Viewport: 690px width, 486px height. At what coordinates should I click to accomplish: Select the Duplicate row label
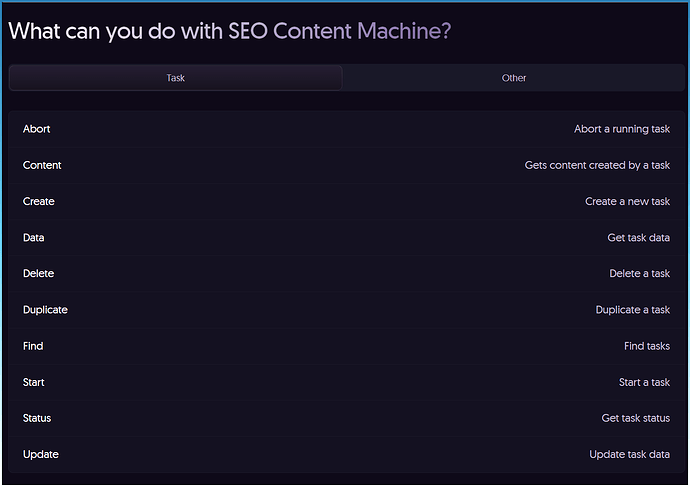click(45, 310)
